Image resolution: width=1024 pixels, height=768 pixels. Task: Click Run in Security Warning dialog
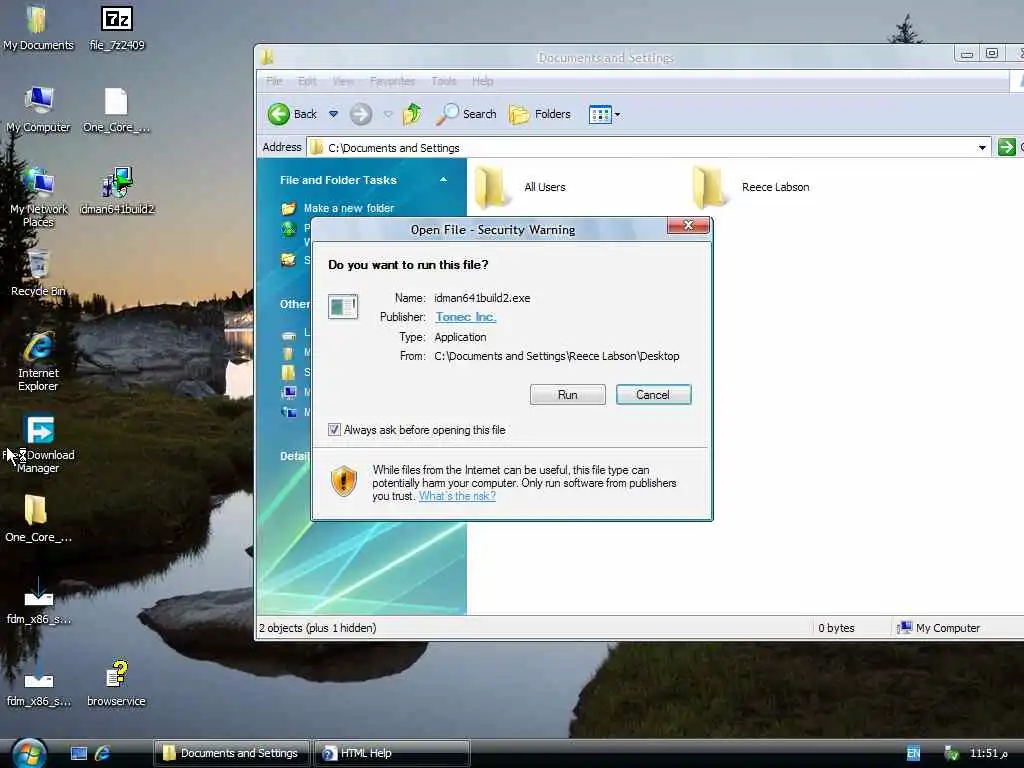pos(568,395)
